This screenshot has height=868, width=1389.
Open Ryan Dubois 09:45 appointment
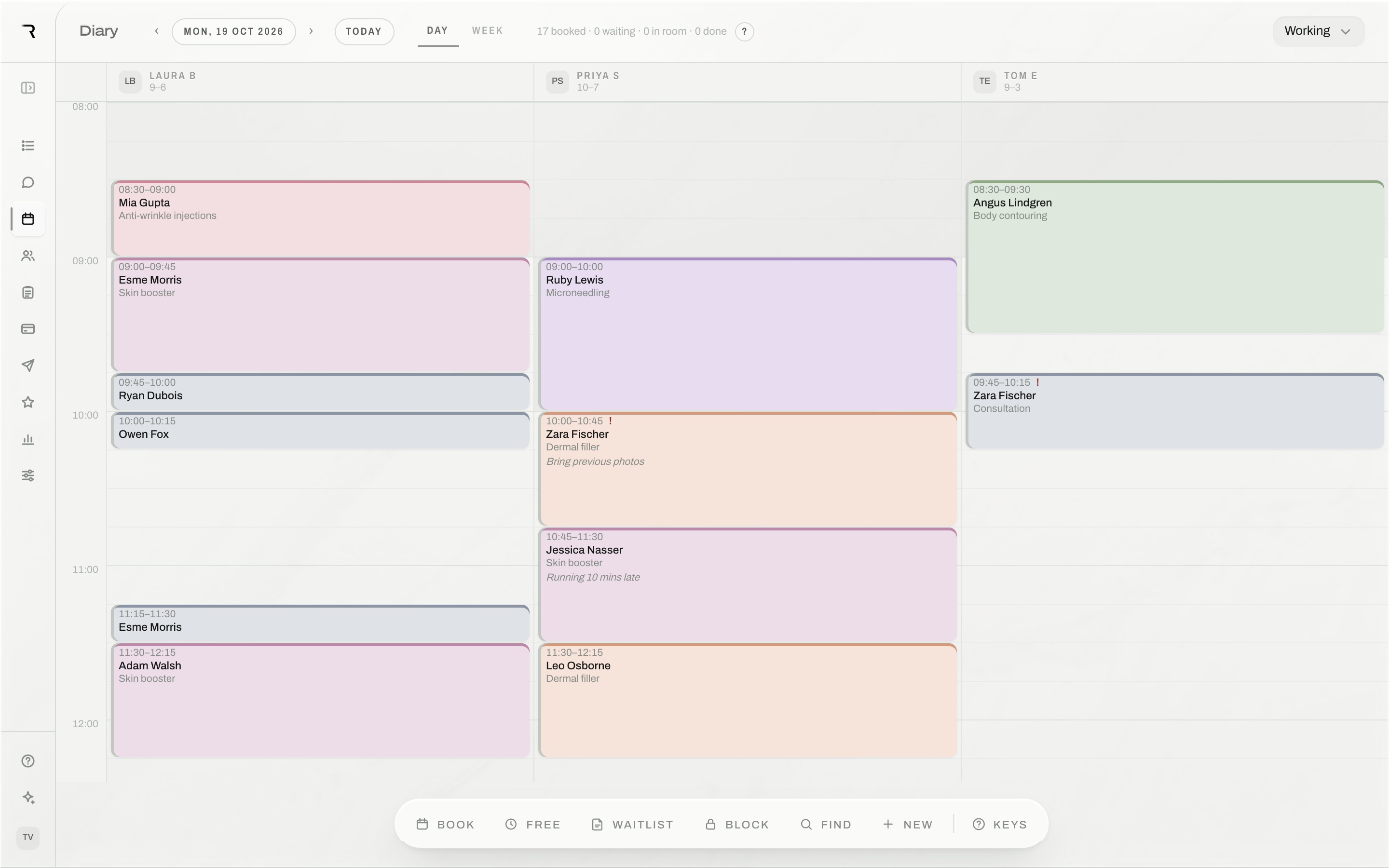tap(320, 392)
